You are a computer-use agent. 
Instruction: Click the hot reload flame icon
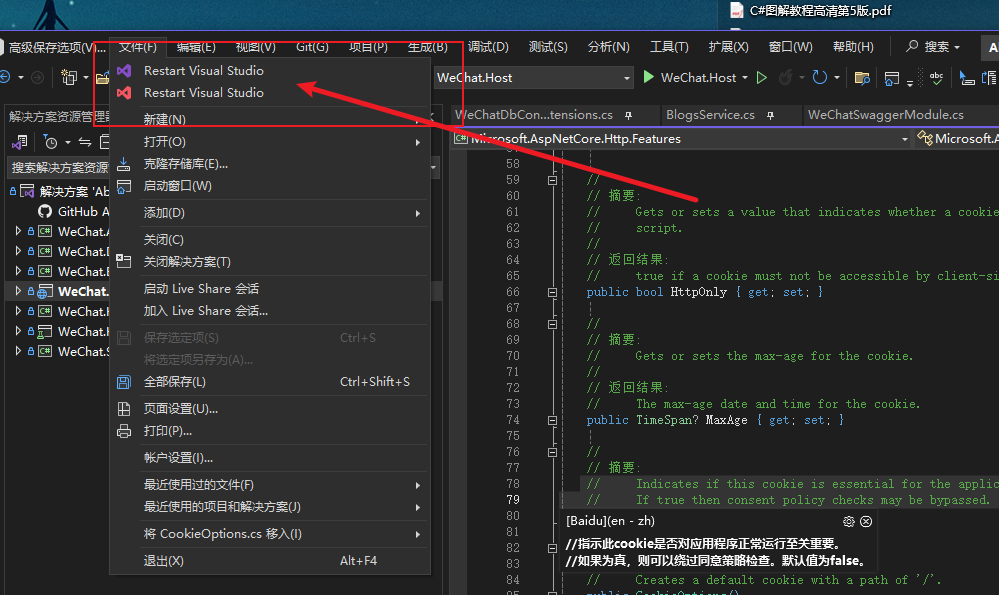(786, 78)
